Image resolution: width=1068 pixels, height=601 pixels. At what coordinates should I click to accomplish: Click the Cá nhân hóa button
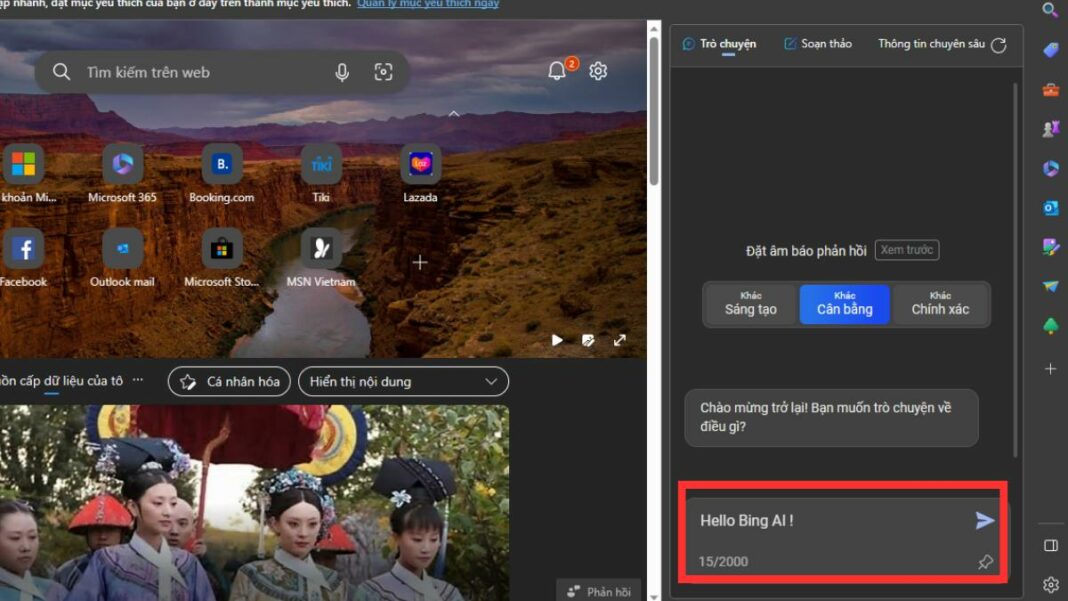click(x=228, y=381)
